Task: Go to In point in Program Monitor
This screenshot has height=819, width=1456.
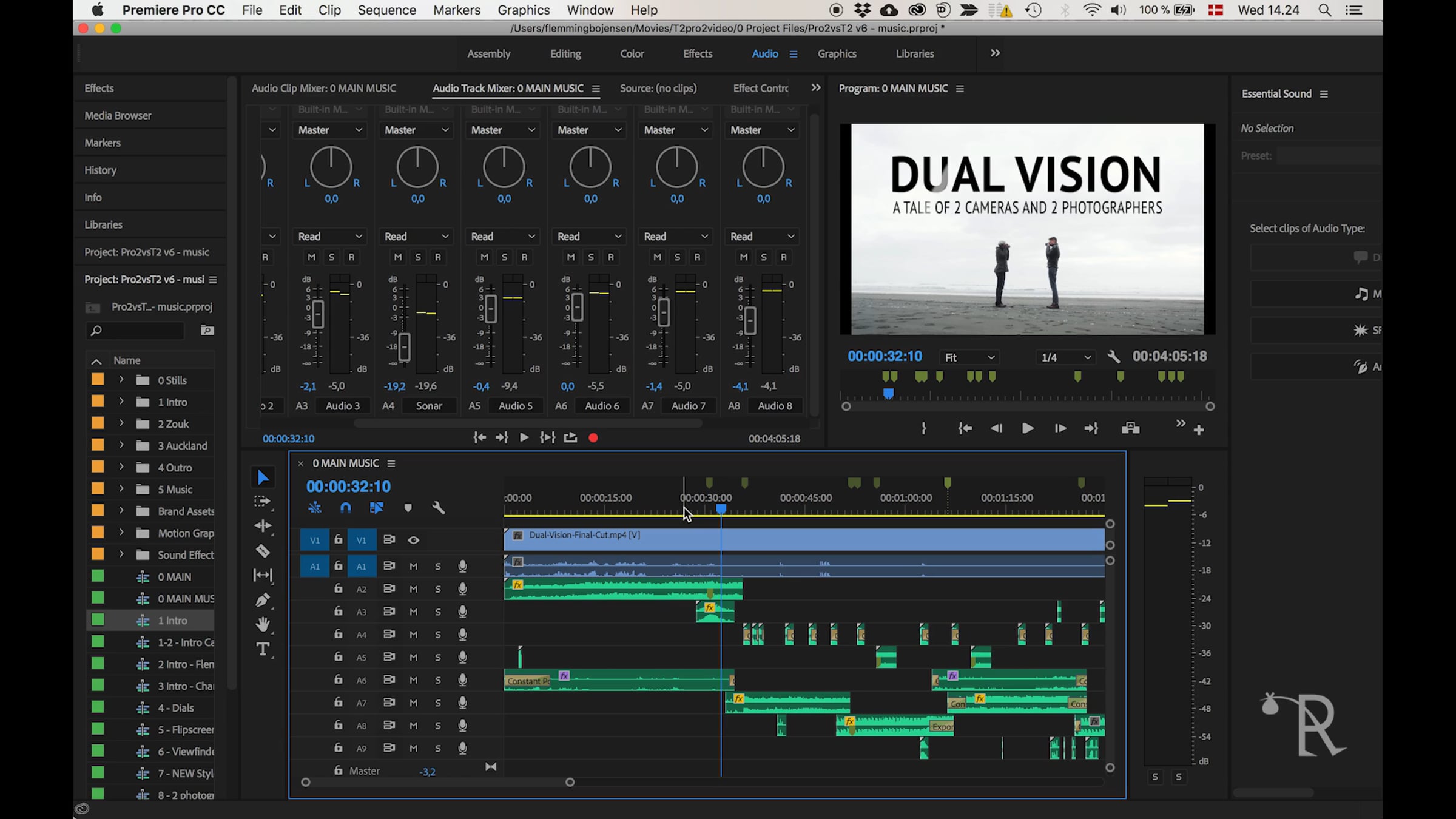Action: click(x=965, y=428)
